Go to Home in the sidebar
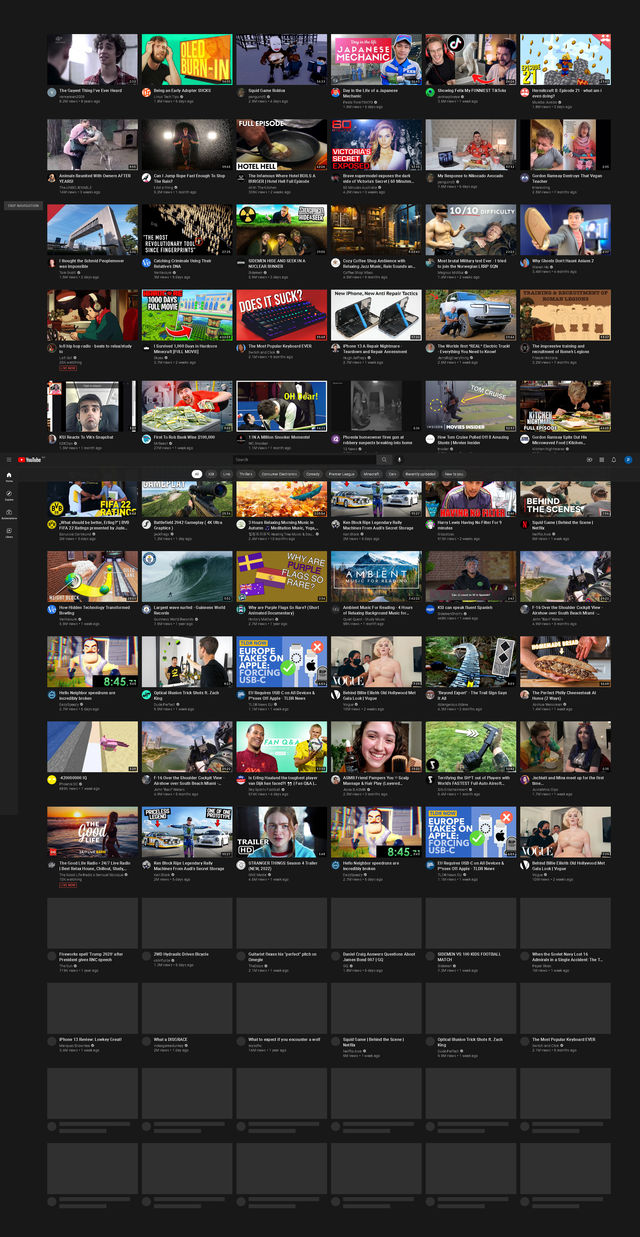The width and height of the screenshot is (640, 1237). pyautogui.click(x=9, y=477)
